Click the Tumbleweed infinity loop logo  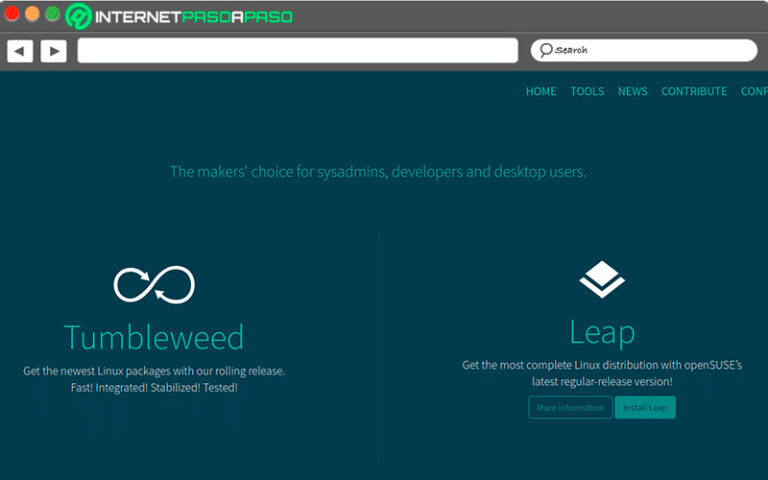(154, 285)
